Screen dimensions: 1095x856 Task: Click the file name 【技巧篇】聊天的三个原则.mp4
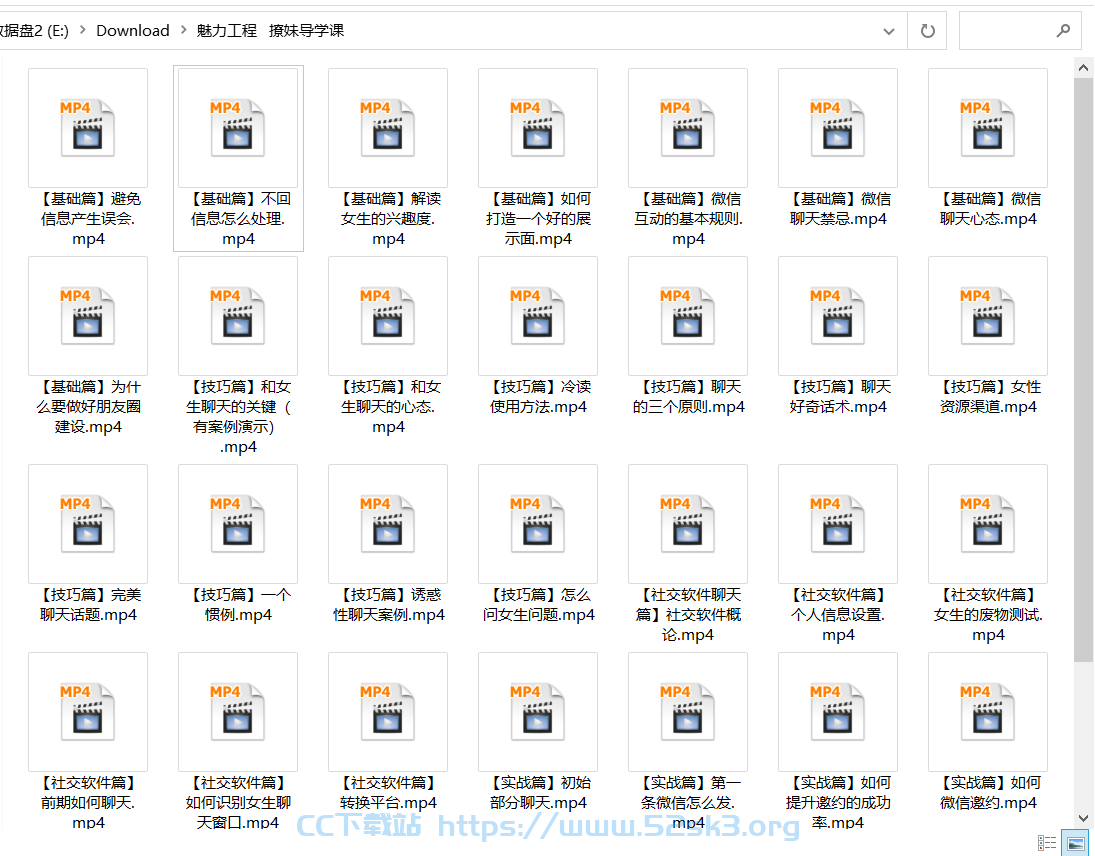point(688,397)
